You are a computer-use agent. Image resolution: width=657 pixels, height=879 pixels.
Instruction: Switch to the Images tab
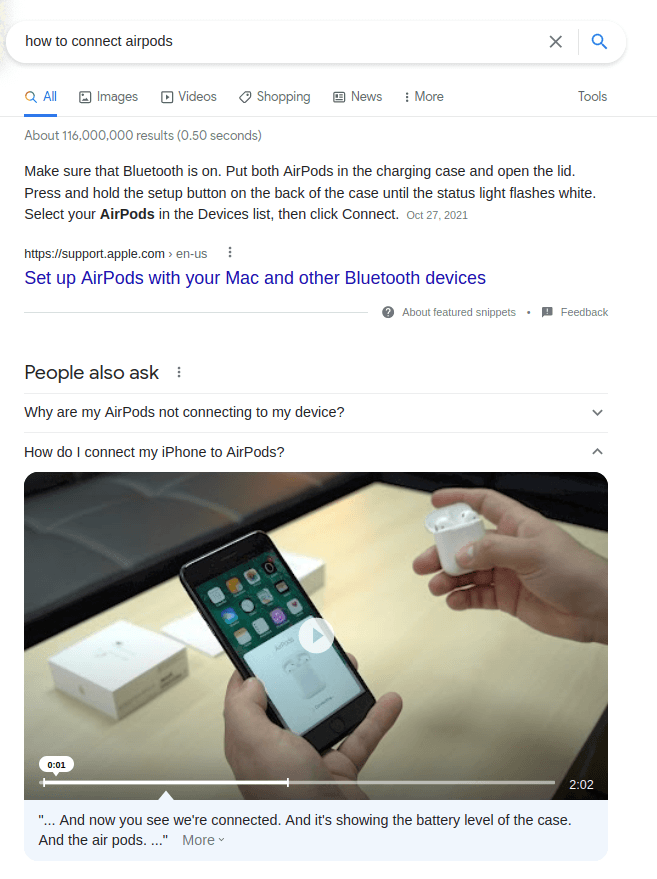point(109,97)
